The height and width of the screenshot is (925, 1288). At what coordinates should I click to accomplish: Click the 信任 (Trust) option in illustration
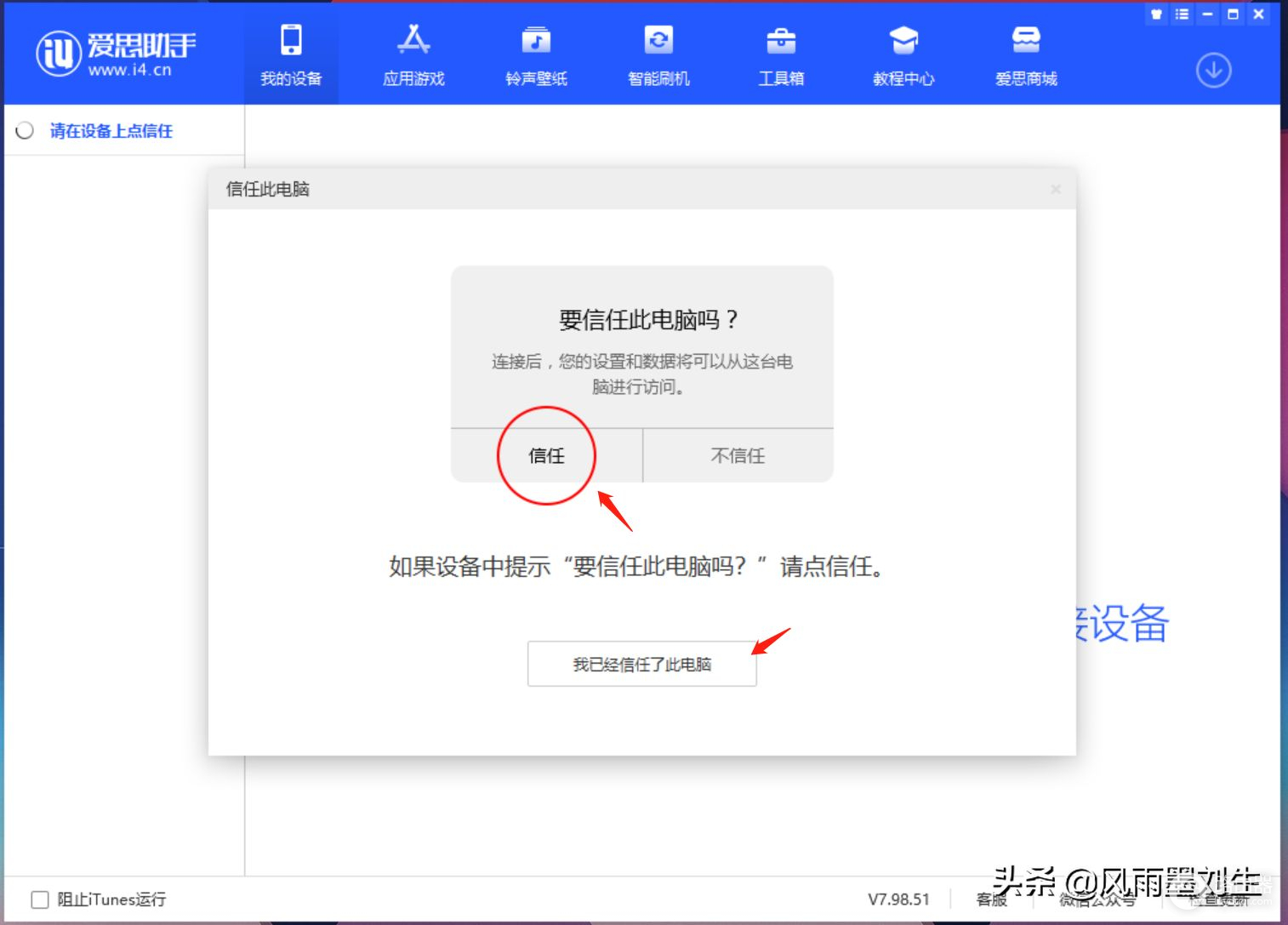tap(546, 456)
